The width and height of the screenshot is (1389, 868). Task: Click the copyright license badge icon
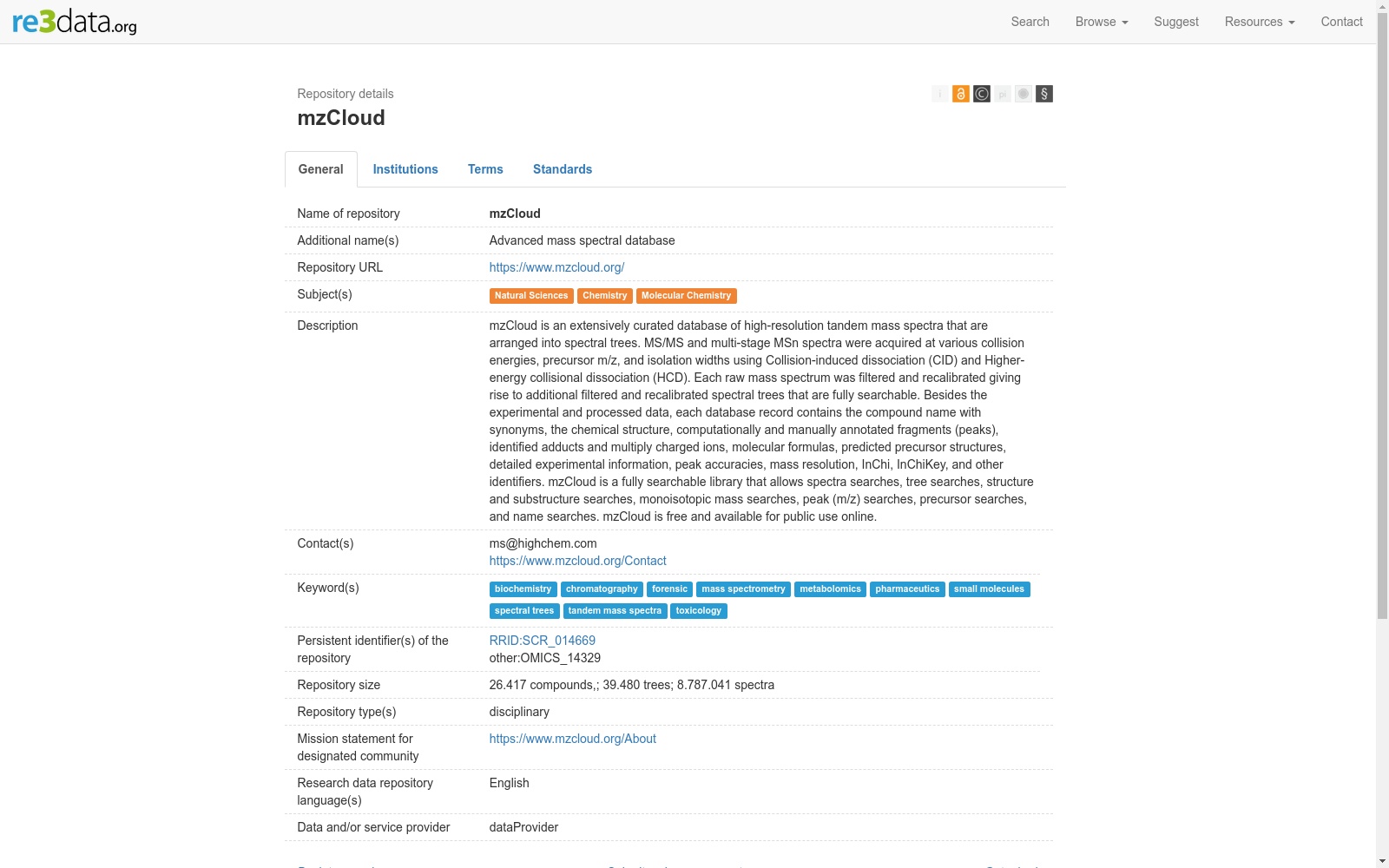(x=982, y=94)
